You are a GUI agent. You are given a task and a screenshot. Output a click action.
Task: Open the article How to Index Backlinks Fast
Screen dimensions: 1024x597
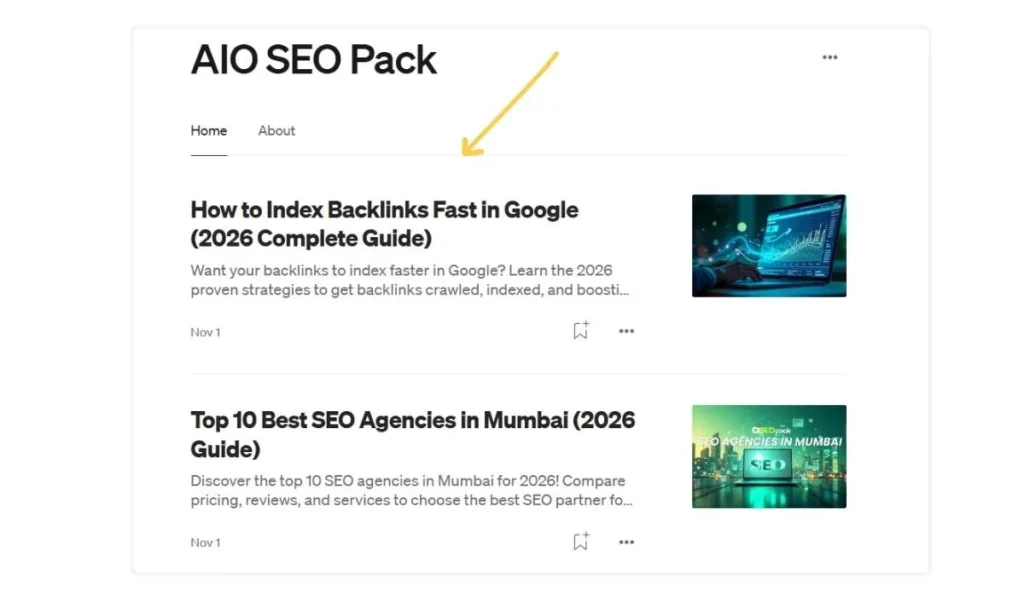384,223
